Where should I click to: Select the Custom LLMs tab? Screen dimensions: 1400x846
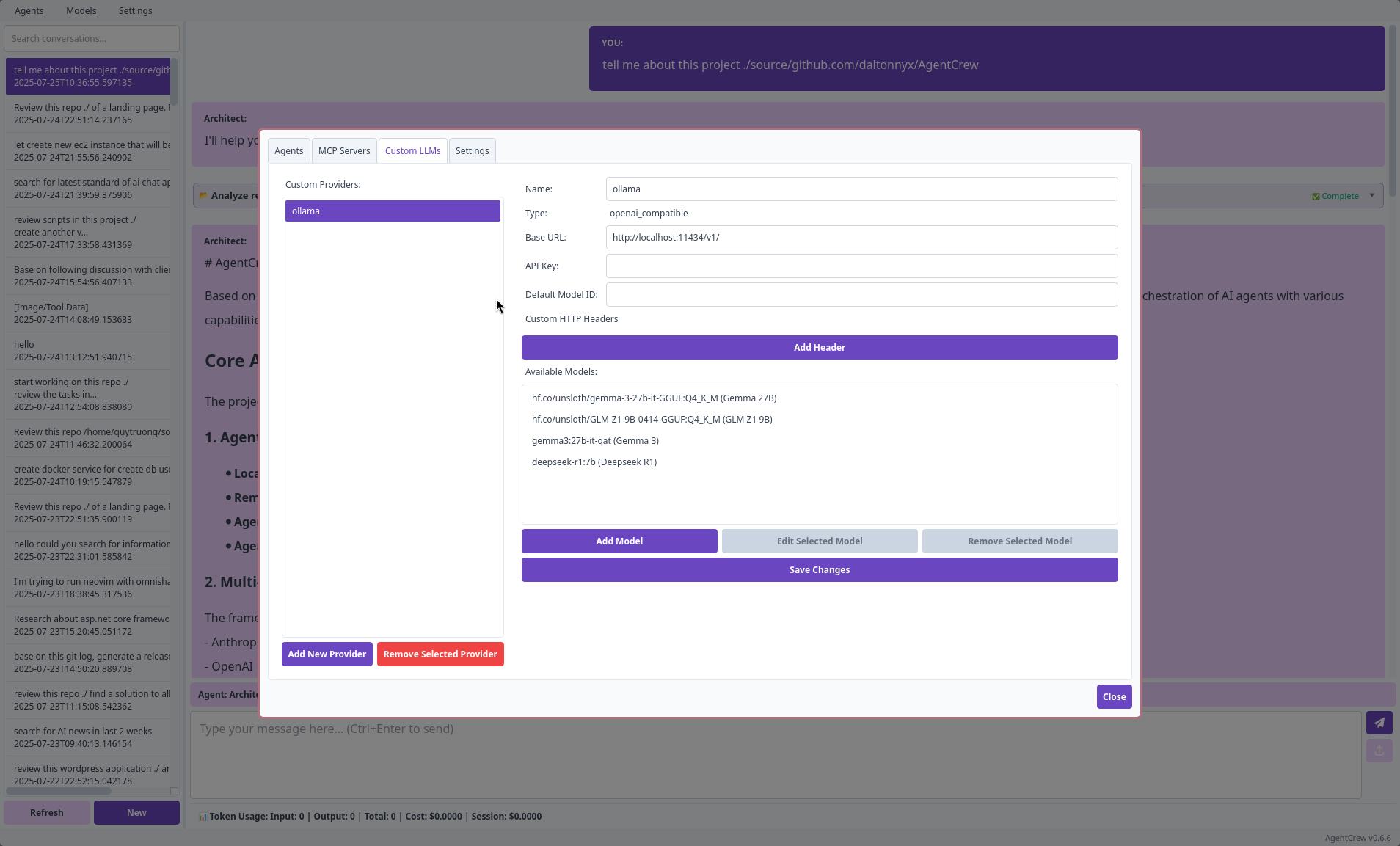[413, 151]
